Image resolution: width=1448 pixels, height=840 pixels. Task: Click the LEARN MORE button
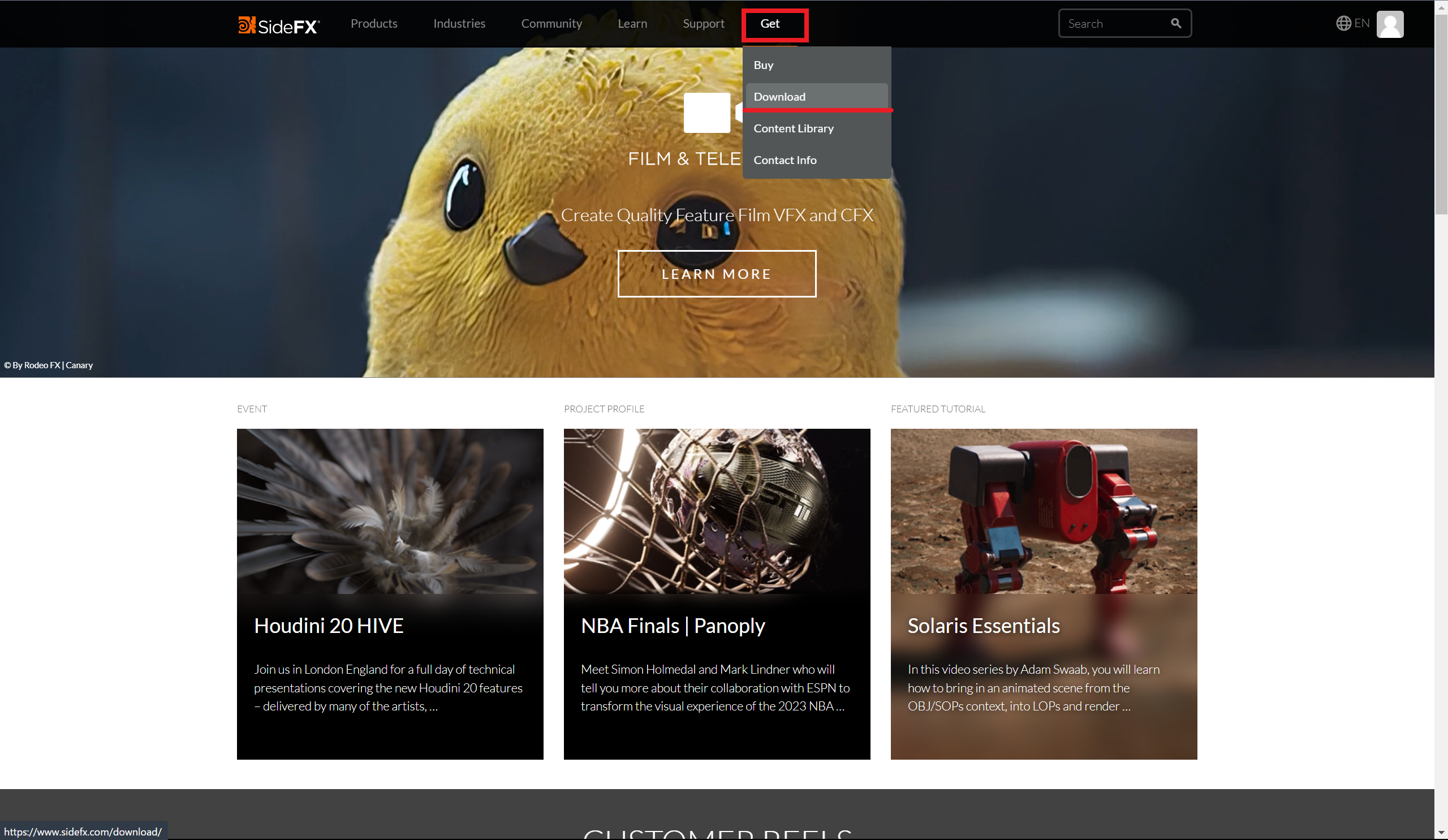pos(717,273)
